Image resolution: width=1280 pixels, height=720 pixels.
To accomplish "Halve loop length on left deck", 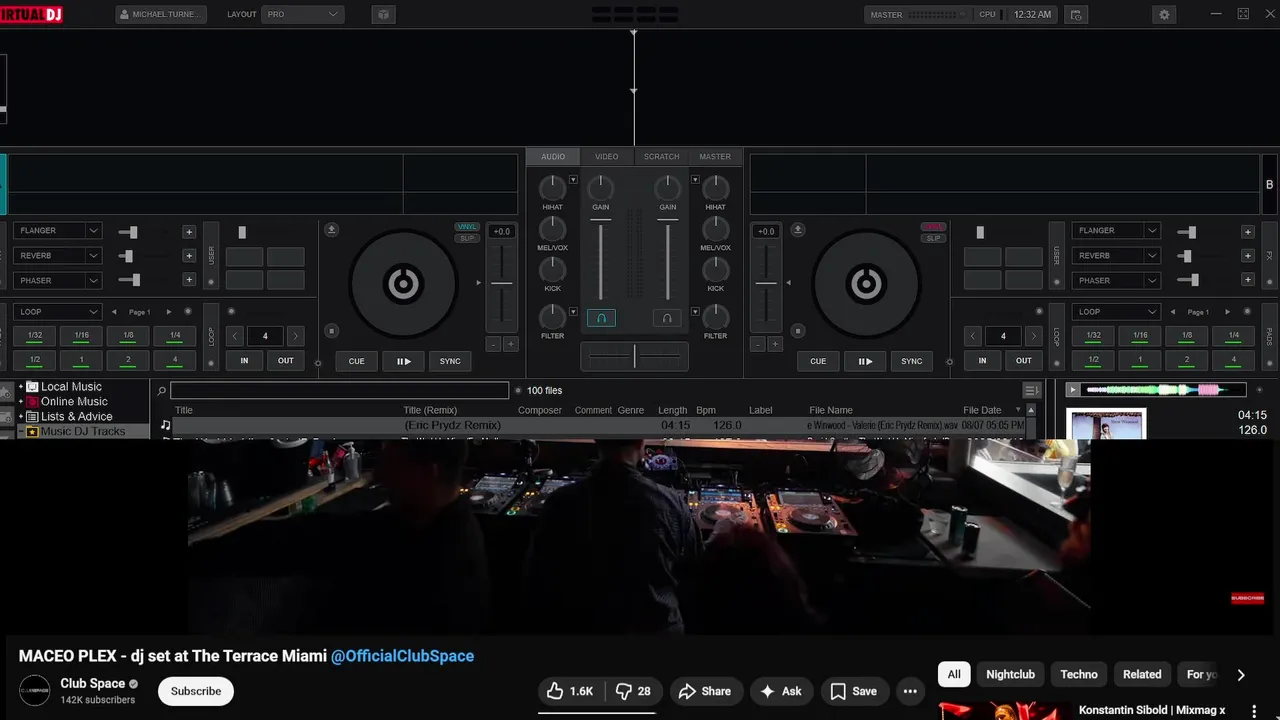I will point(235,336).
